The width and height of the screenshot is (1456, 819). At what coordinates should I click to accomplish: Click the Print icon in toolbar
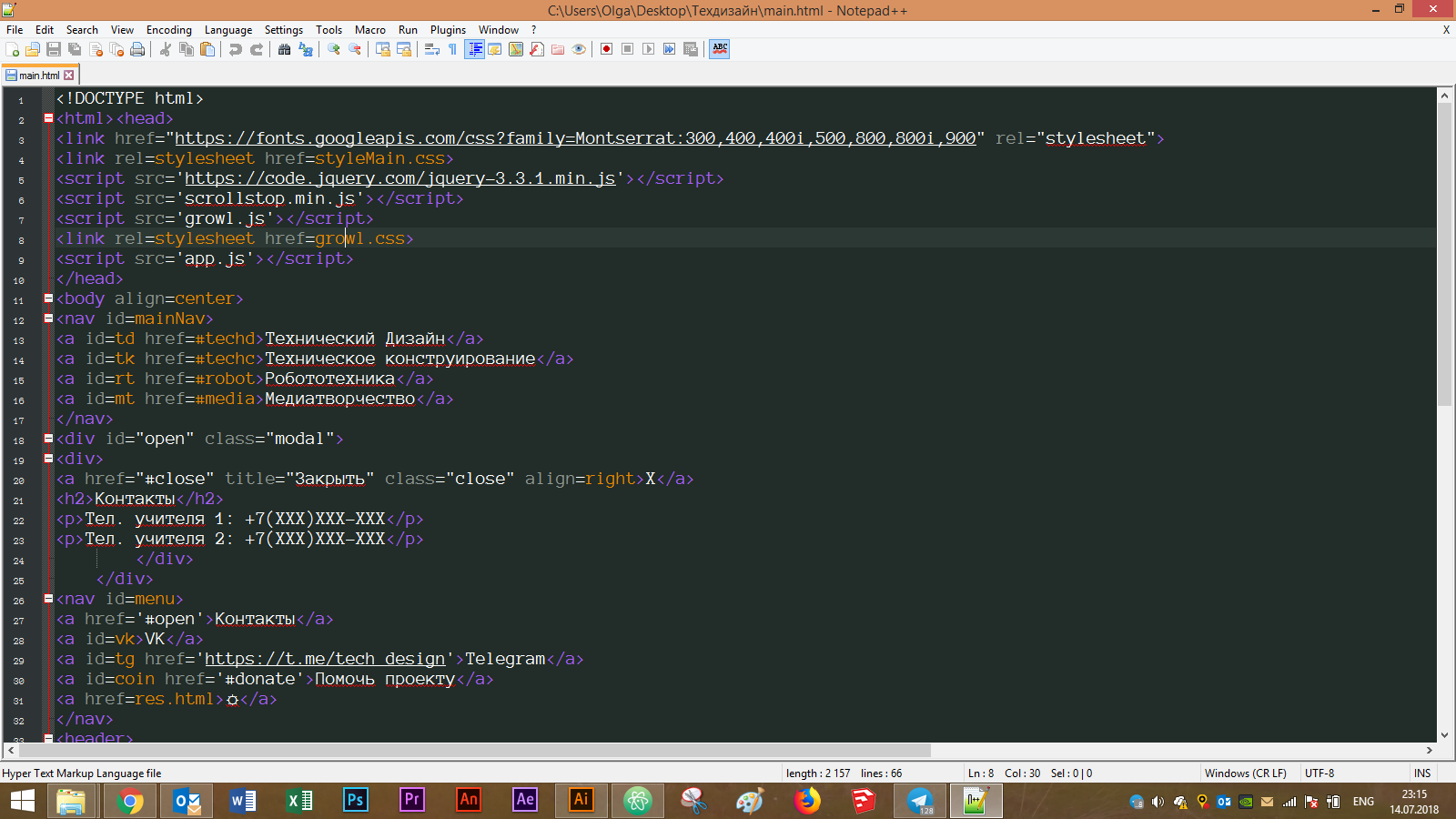tap(137, 49)
